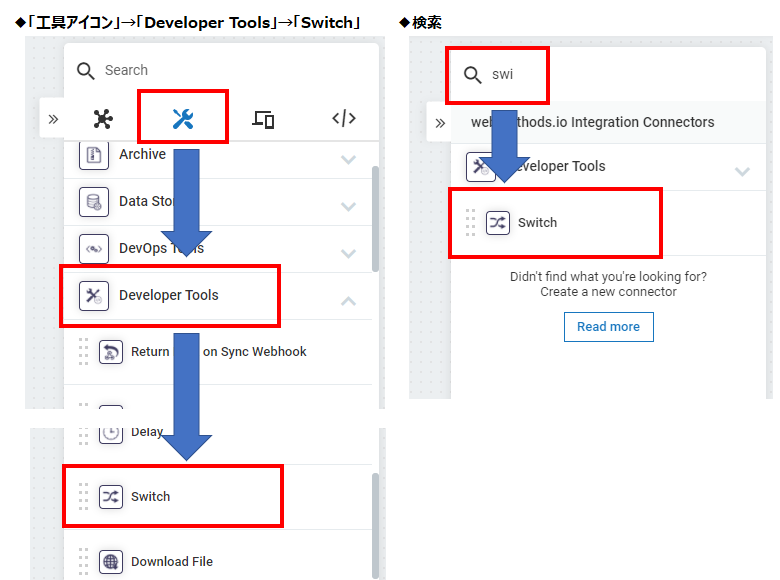Expand the DevOps Tools chevron
The height and width of the screenshot is (580, 780).
(x=348, y=253)
